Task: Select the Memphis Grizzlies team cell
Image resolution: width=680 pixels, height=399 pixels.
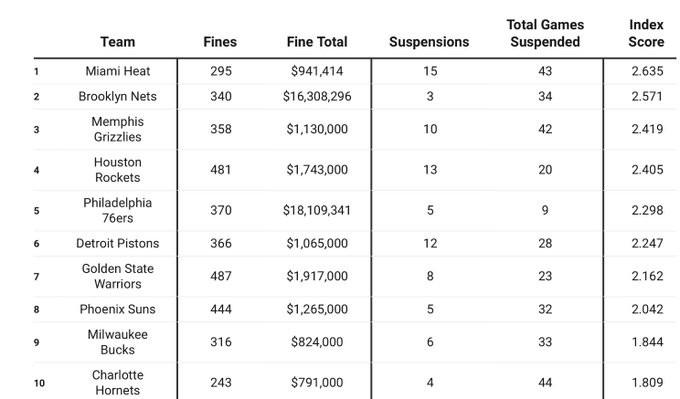Action: [118, 129]
